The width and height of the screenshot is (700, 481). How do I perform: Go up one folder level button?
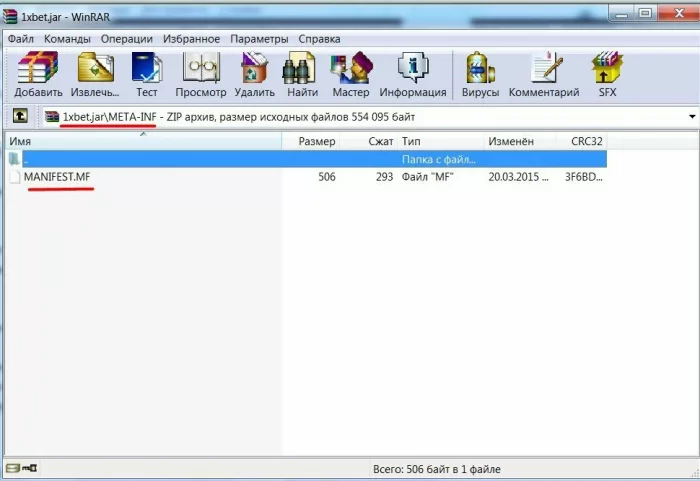click(x=18, y=117)
